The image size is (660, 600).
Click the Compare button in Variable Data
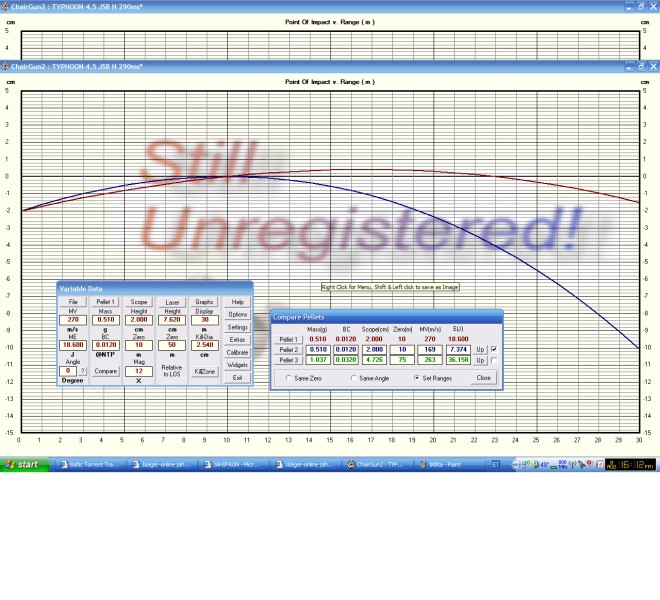(x=106, y=371)
